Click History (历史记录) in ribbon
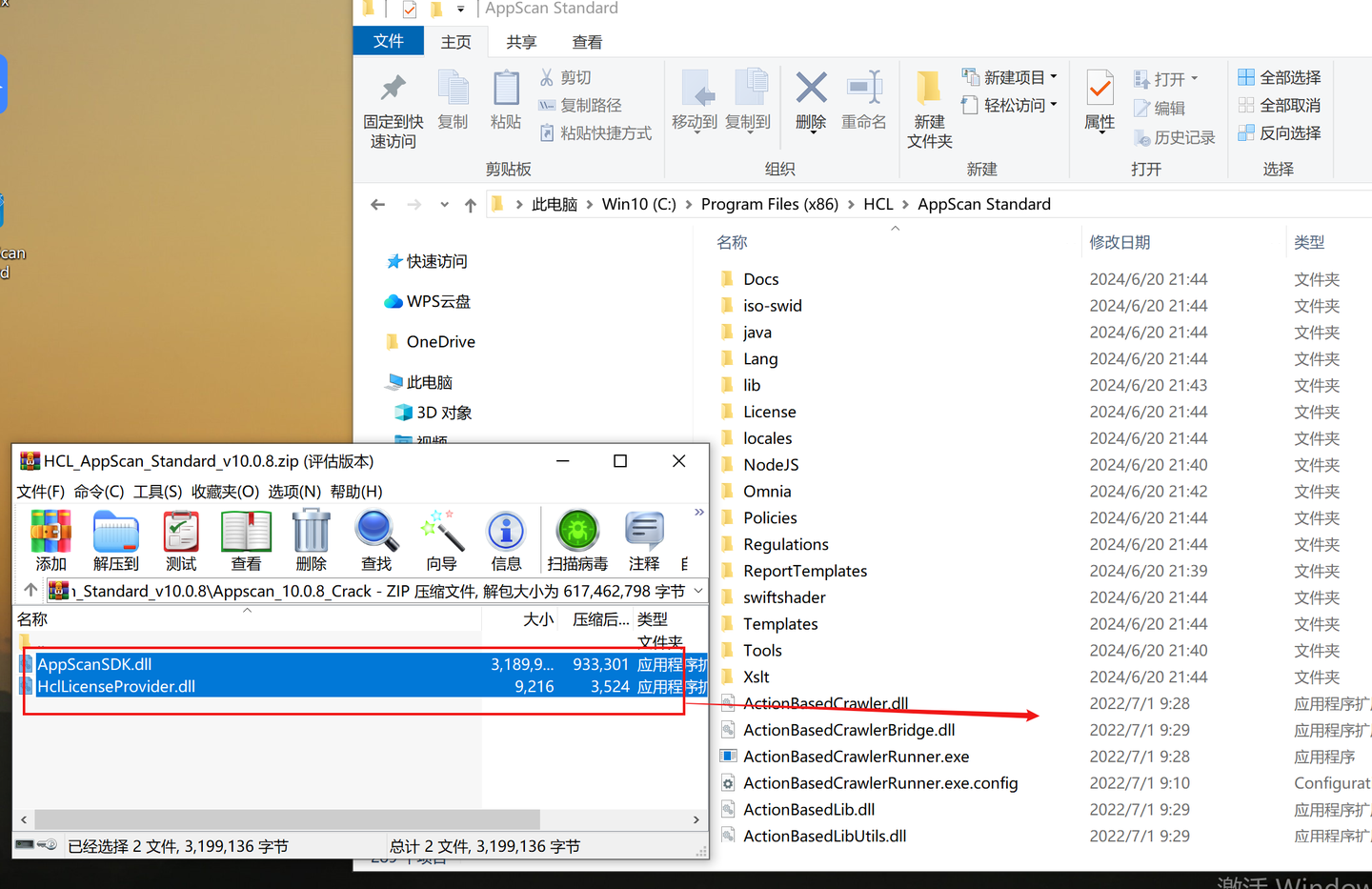1372x889 pixels. [1175, 138]
